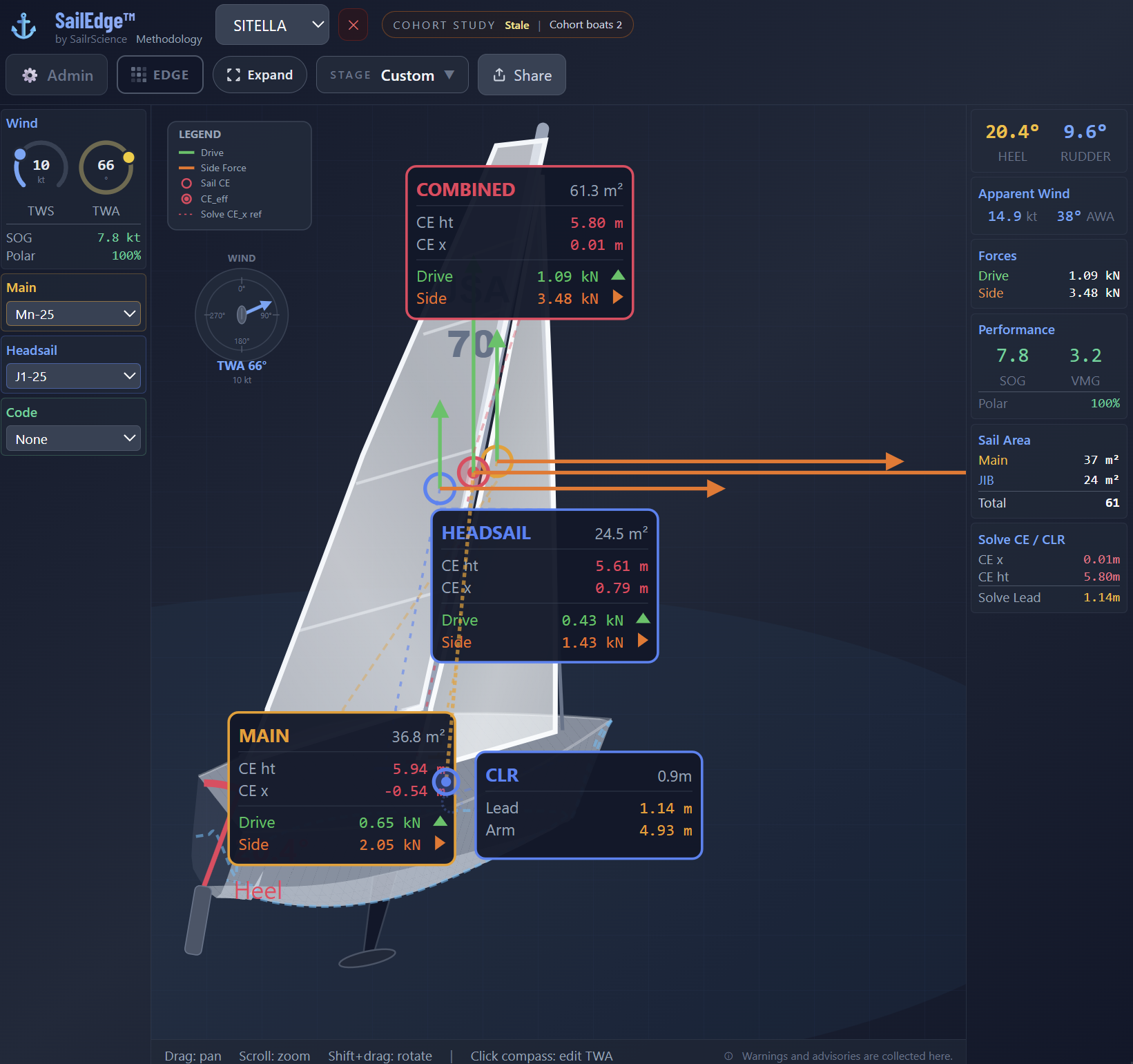Click the Headsail Drive green up arrow

(643, 618)
